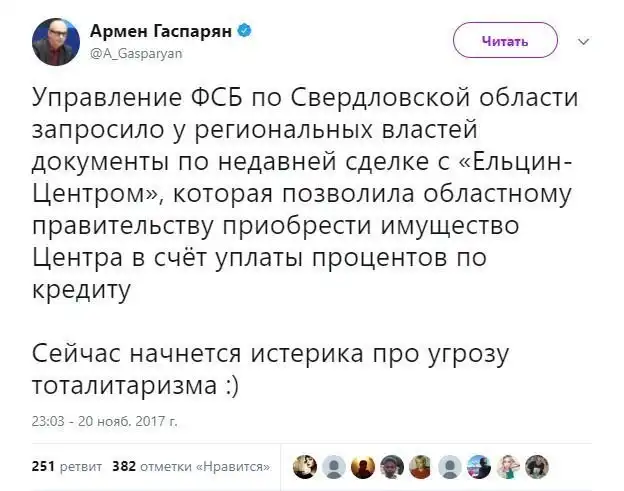Viewport: 624px width, 491px height.
Task: Click the sixth liker avatar in row
Action: pos(452,466)
